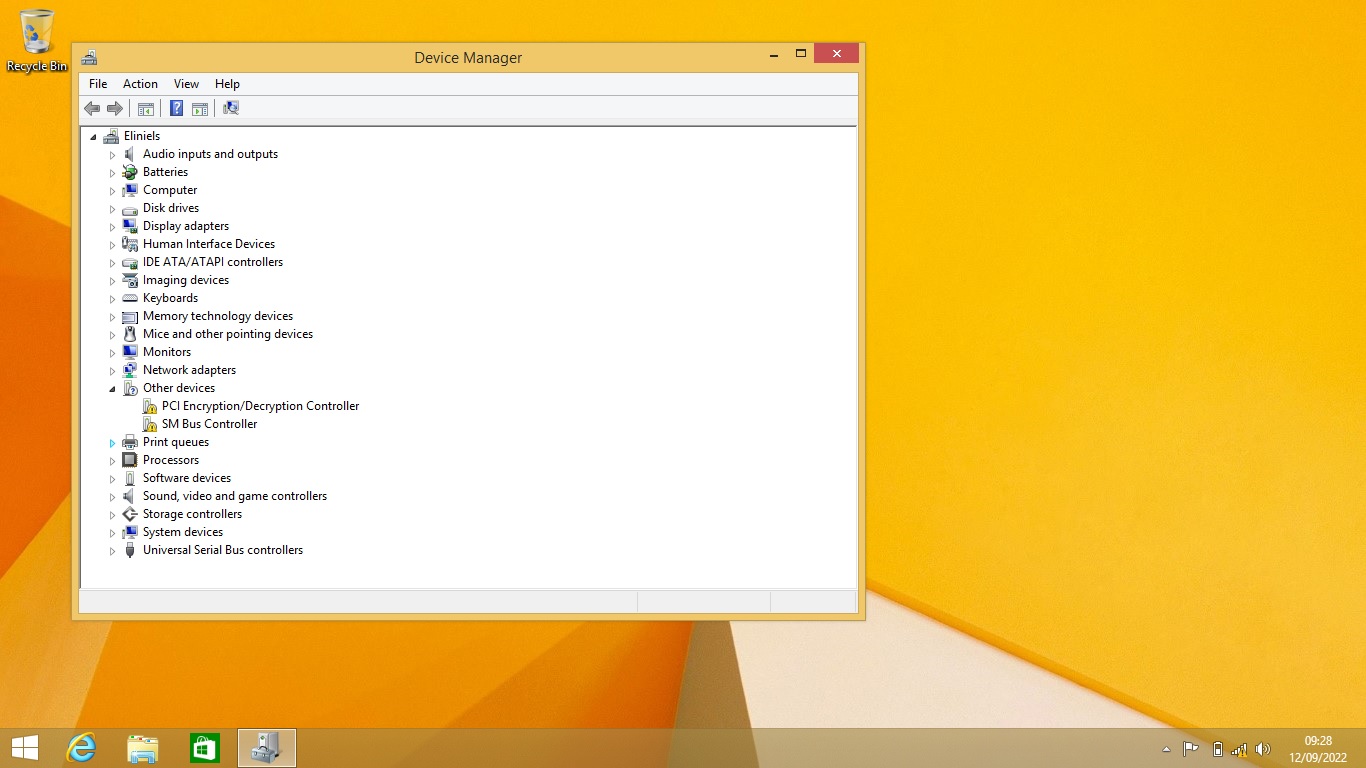Open the Action menu

click(x=140, y=84)
